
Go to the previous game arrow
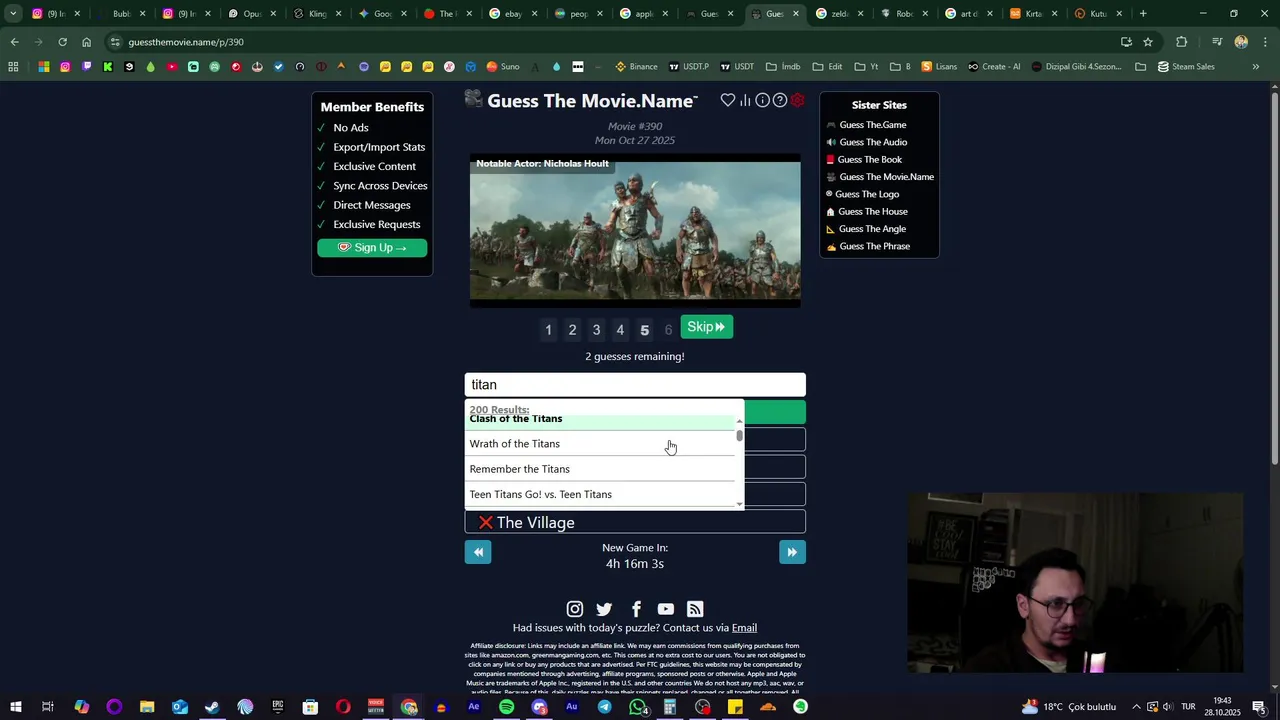[x=478, y=552]
